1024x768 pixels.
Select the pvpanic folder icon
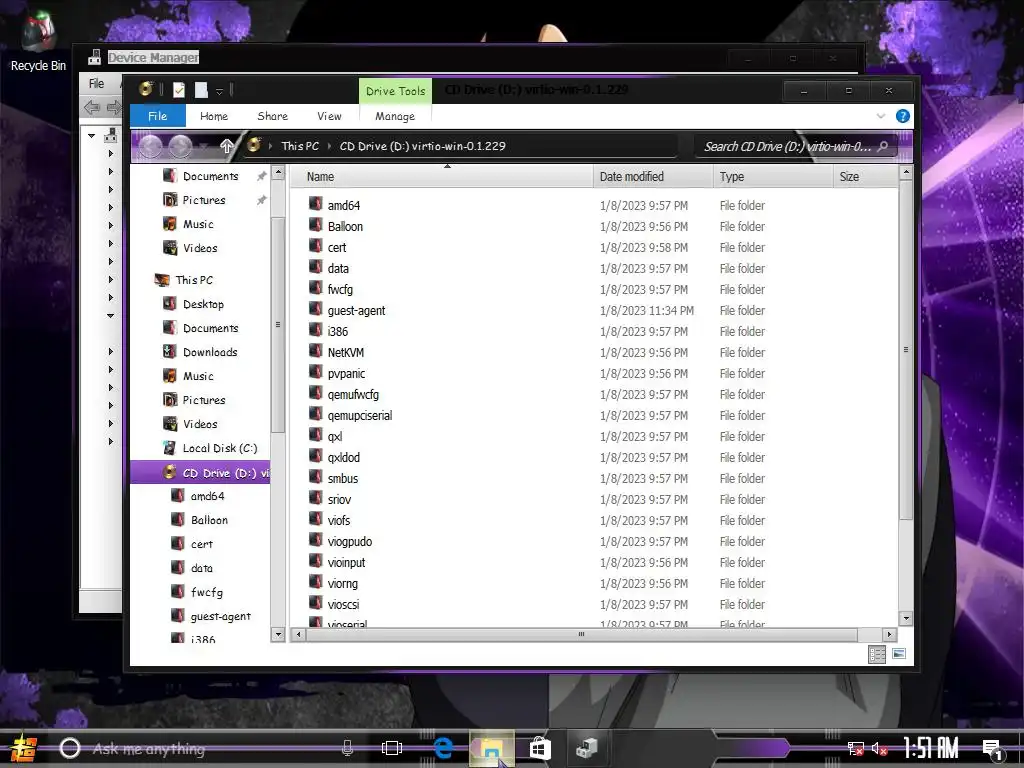pyautogui.click(x=315, y=372)
